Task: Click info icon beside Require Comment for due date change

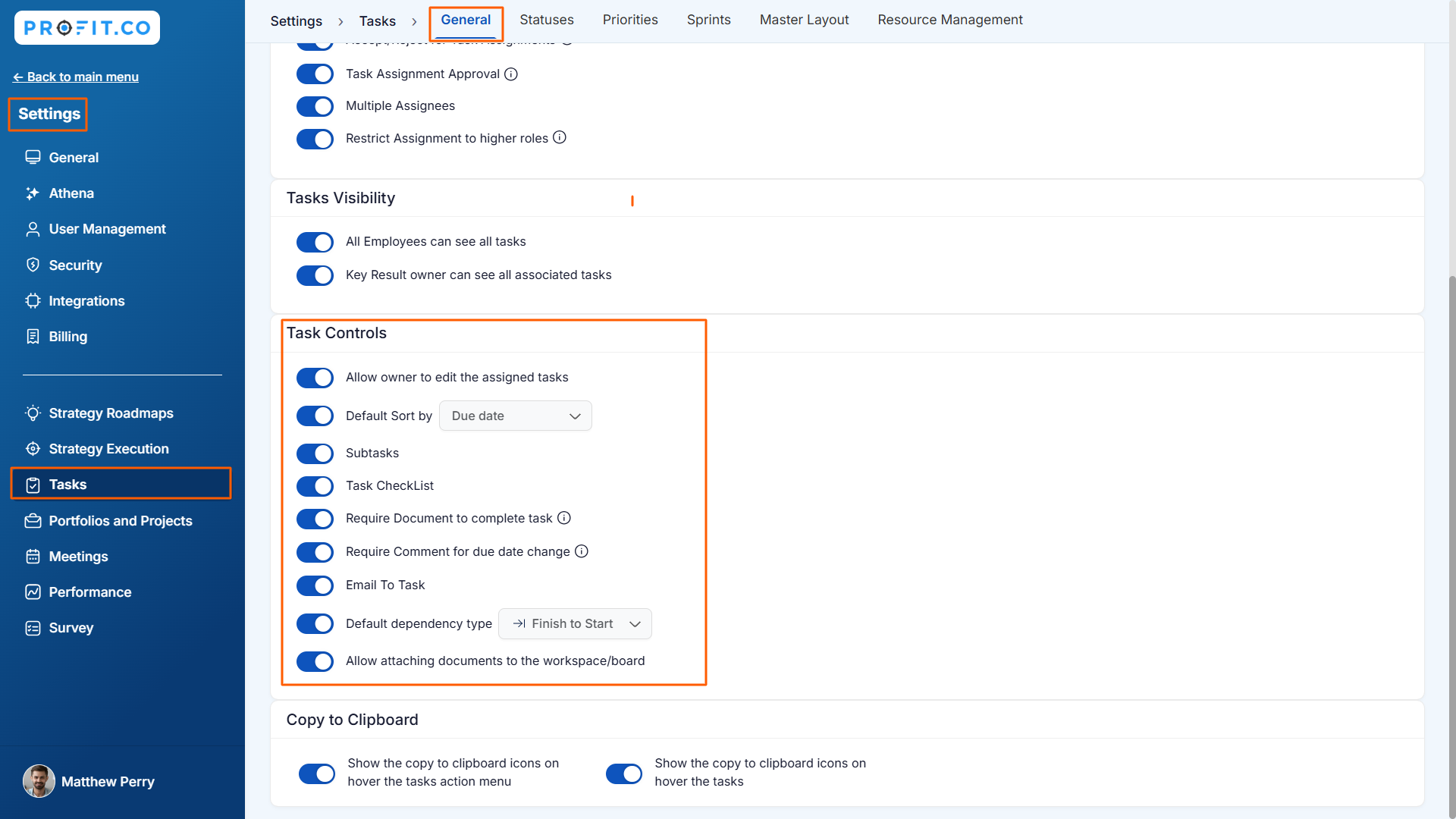Action: [582, 551]
